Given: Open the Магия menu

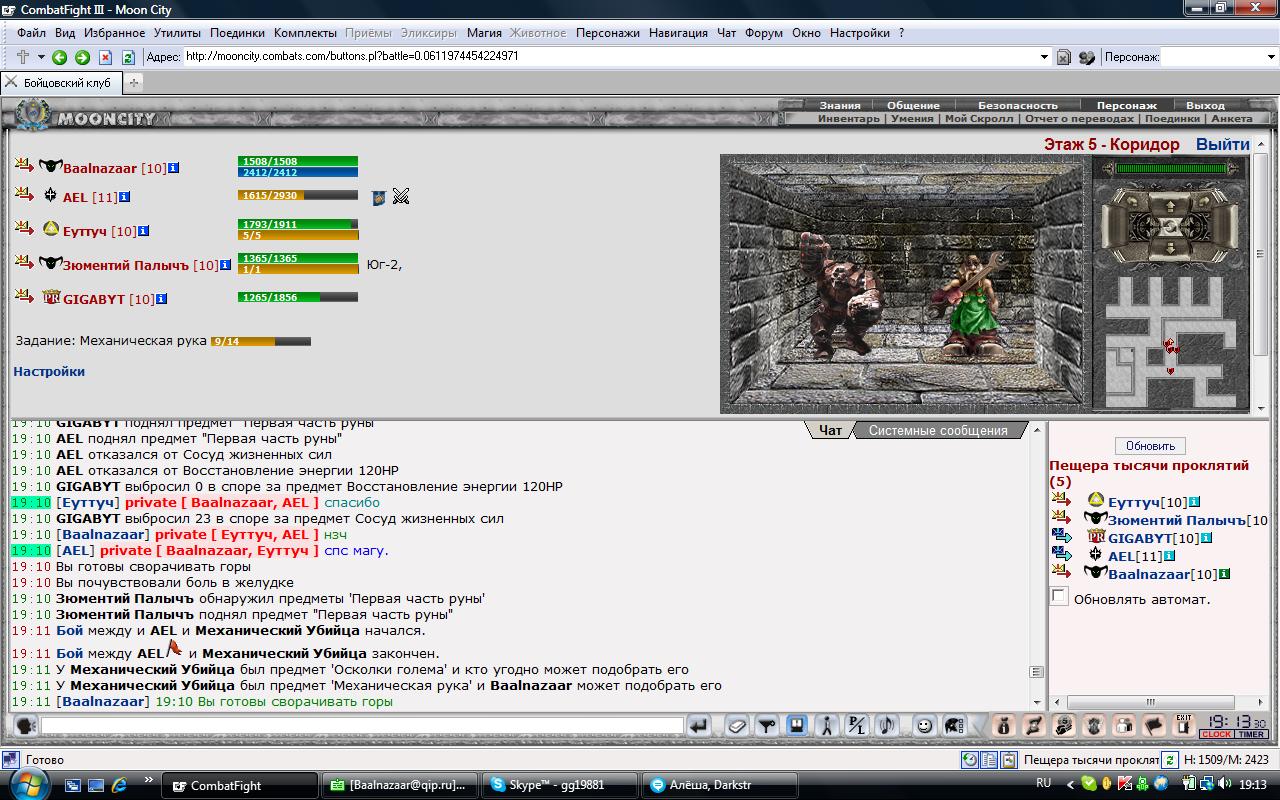Looking at the screenshot, I should click(484, 33).
